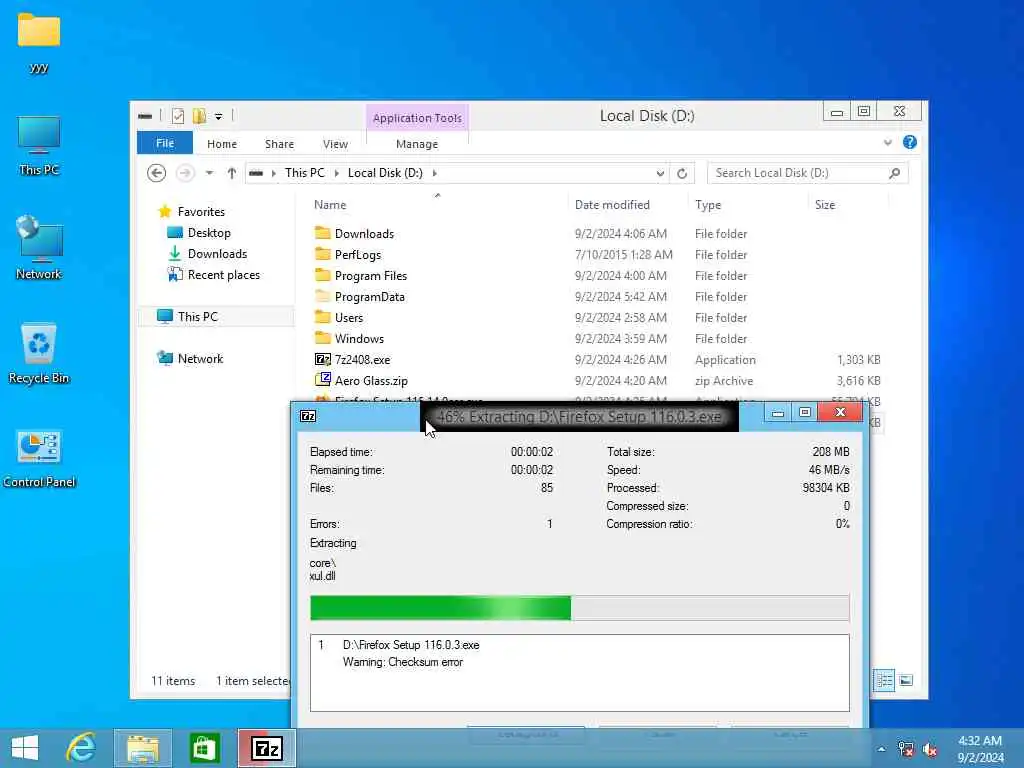Open the Store app from taskbar
The image size is (1024, 768).
pyautogui.click(x=204, y=748)
